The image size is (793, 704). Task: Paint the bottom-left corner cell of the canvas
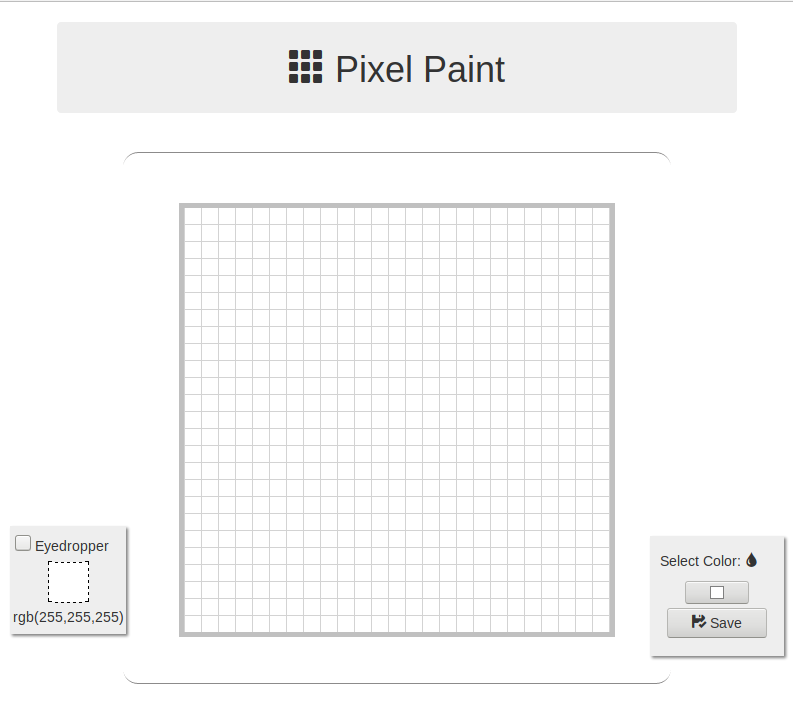pyautogui.click(x=193, y=624)
